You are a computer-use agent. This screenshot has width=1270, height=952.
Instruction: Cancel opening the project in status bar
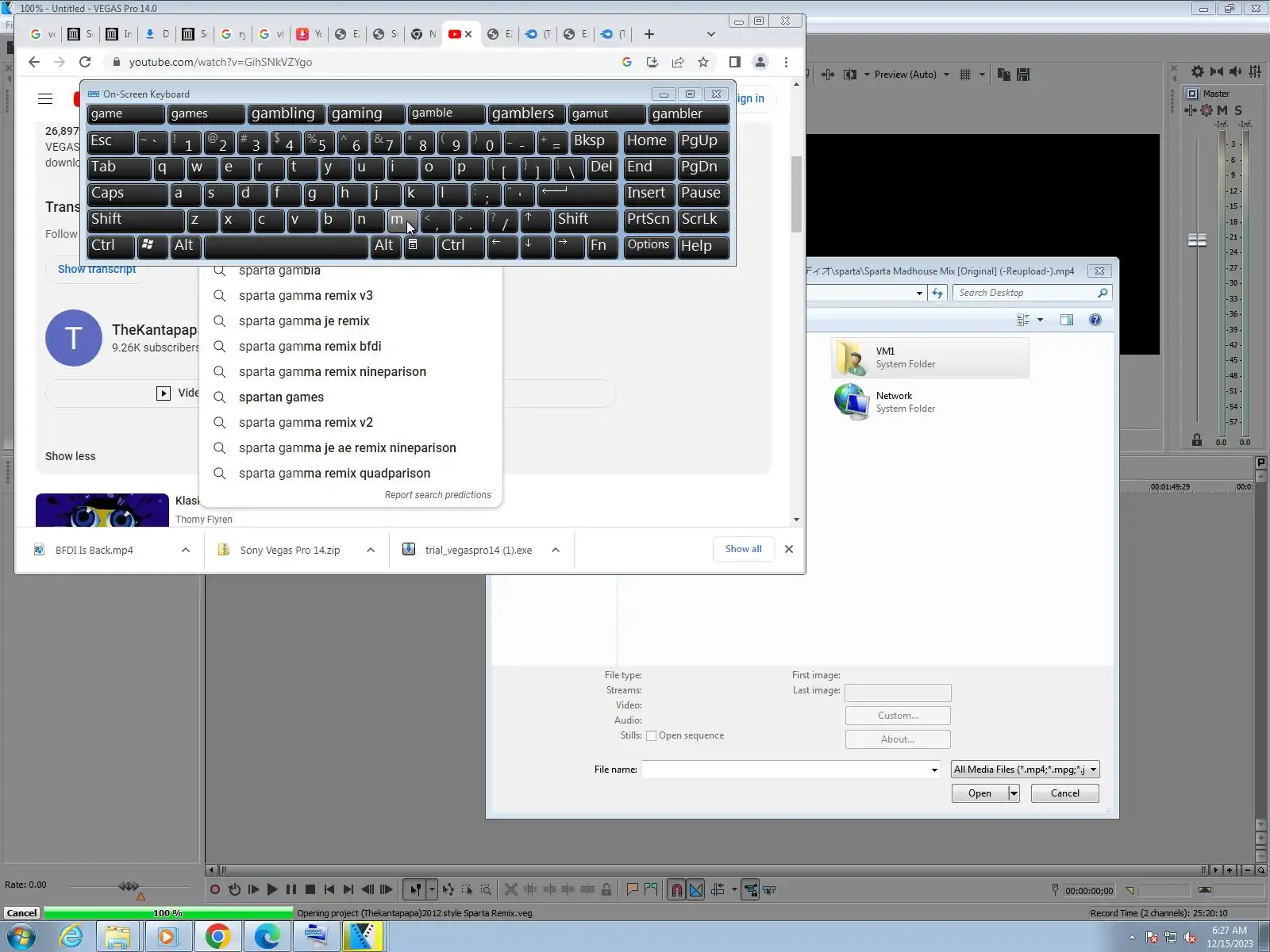(22, 913)
